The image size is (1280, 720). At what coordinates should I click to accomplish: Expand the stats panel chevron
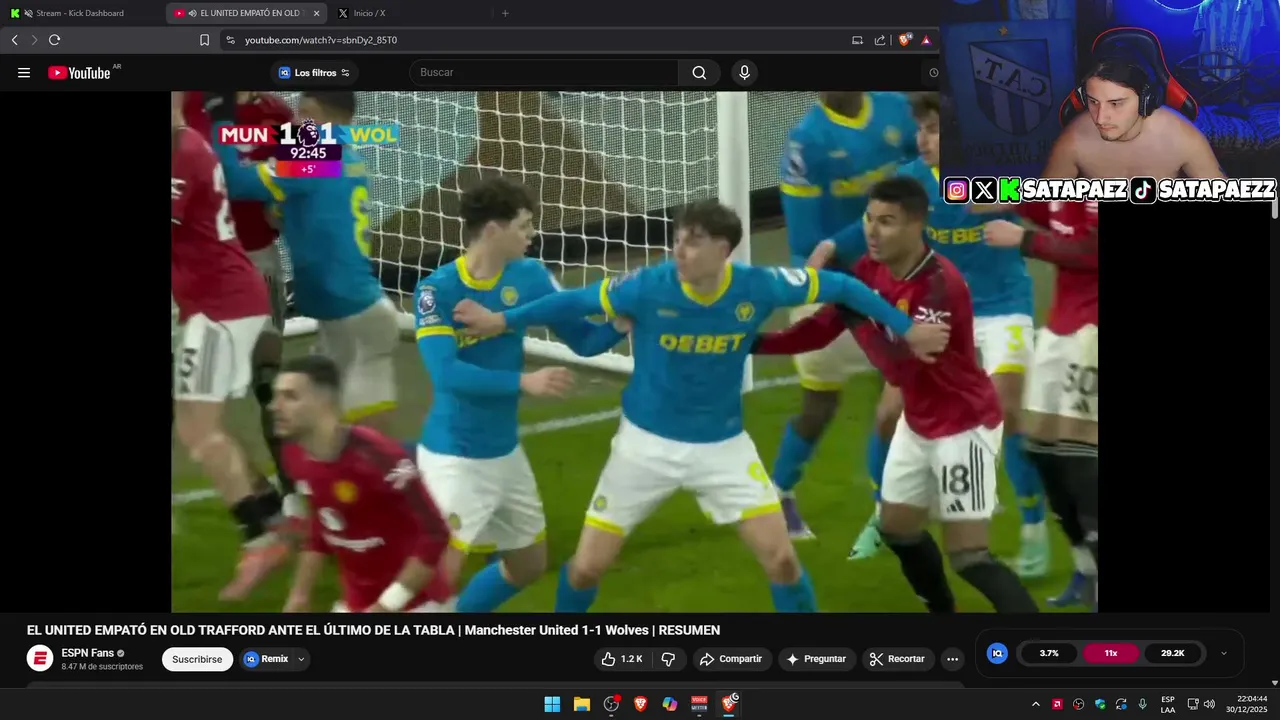pos(1224,653)
